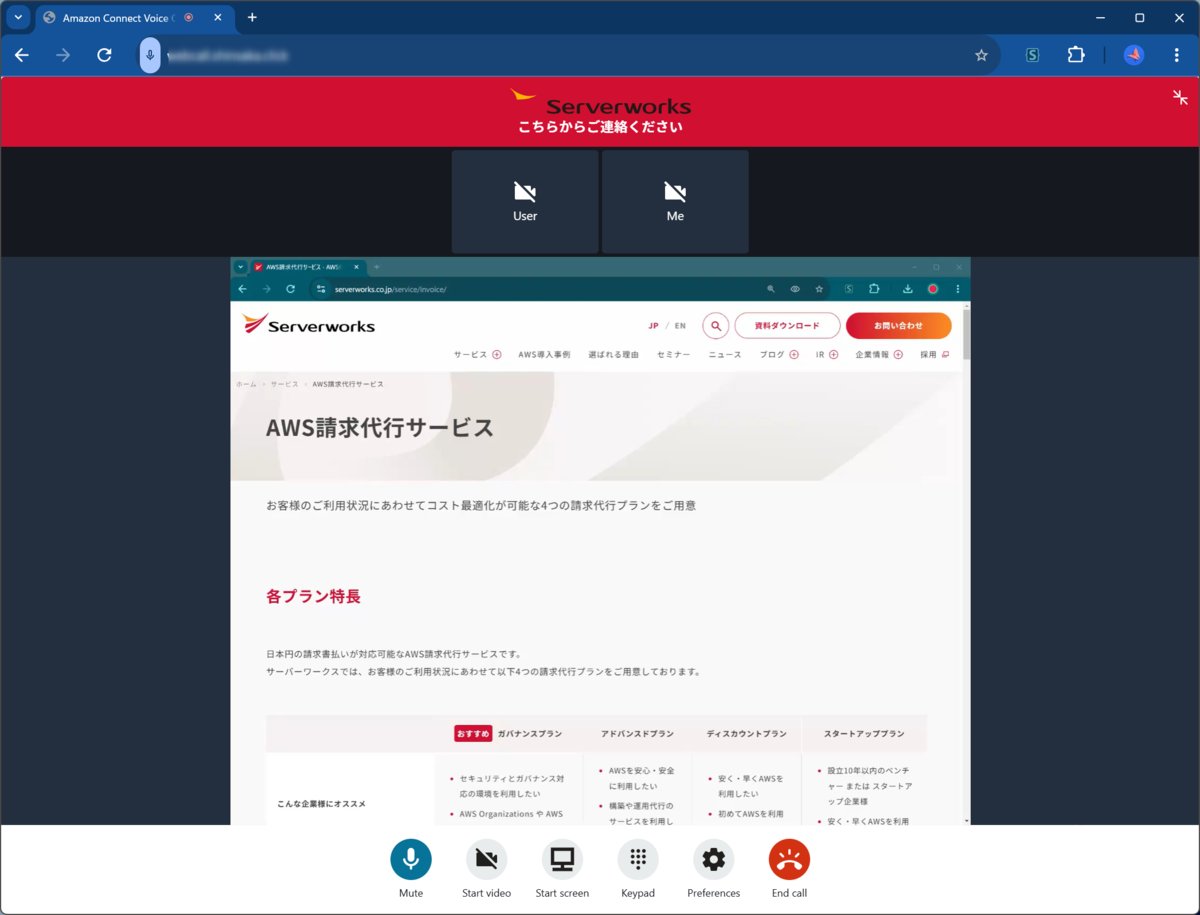Screen dimensions: 1200x915
Task: Switch shared site language to EN
Action: pos(680,326)
